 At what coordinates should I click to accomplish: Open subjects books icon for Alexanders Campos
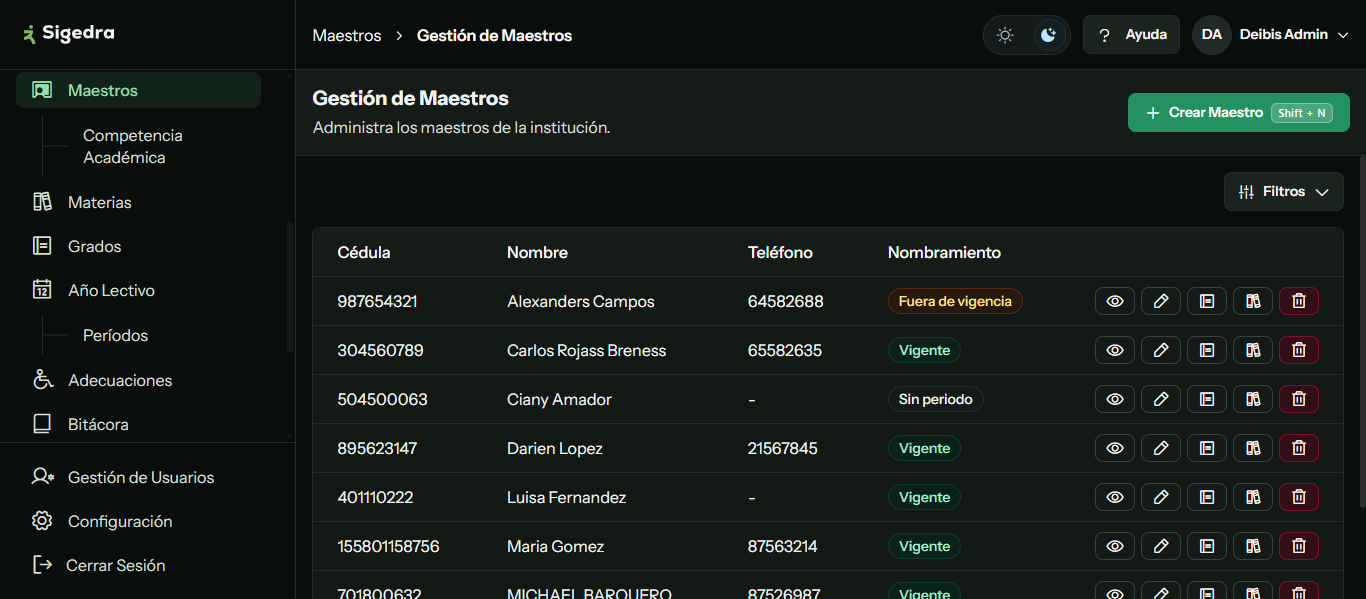pyautogui.click(x=1253, y=301)
